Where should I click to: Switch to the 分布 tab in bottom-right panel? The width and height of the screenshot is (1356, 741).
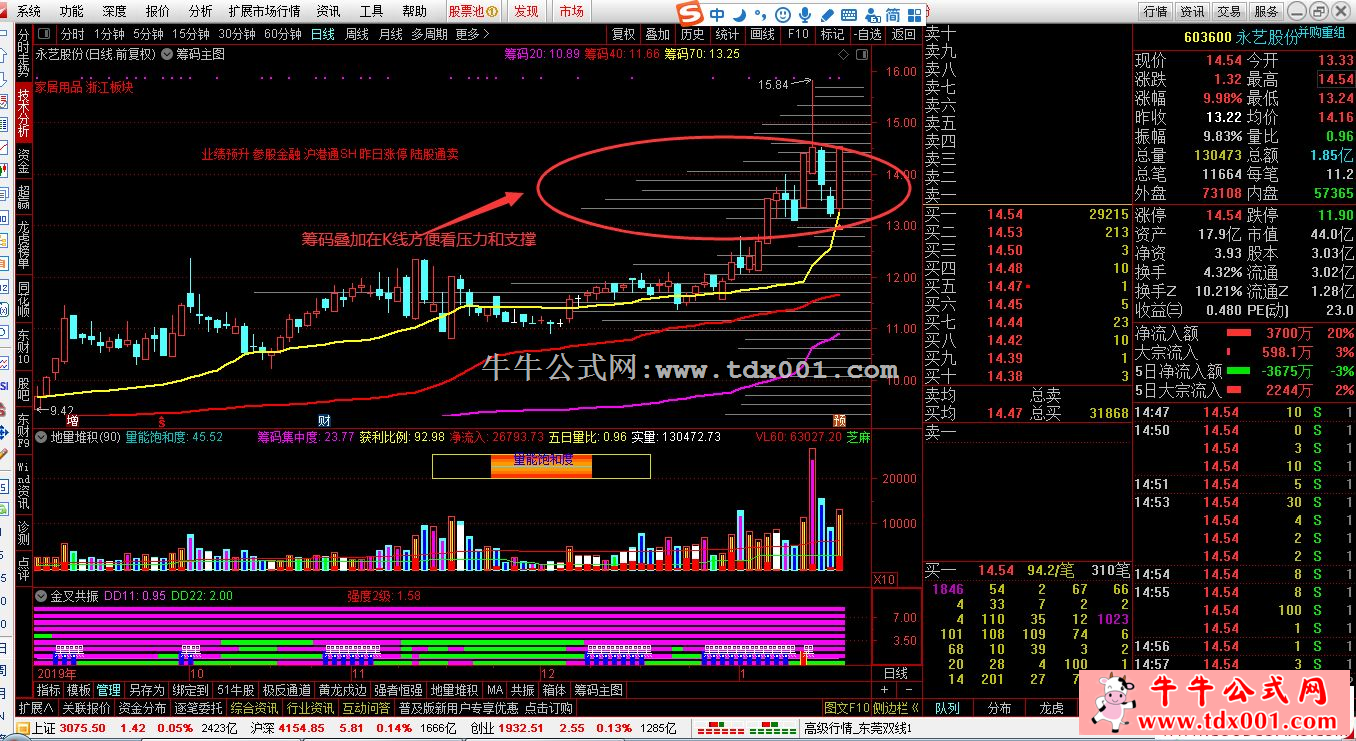[x=999, y=708]
